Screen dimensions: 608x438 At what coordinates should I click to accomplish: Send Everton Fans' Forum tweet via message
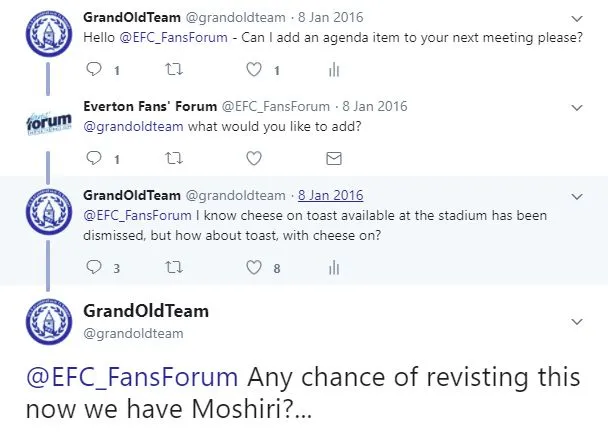coord(334,158)
